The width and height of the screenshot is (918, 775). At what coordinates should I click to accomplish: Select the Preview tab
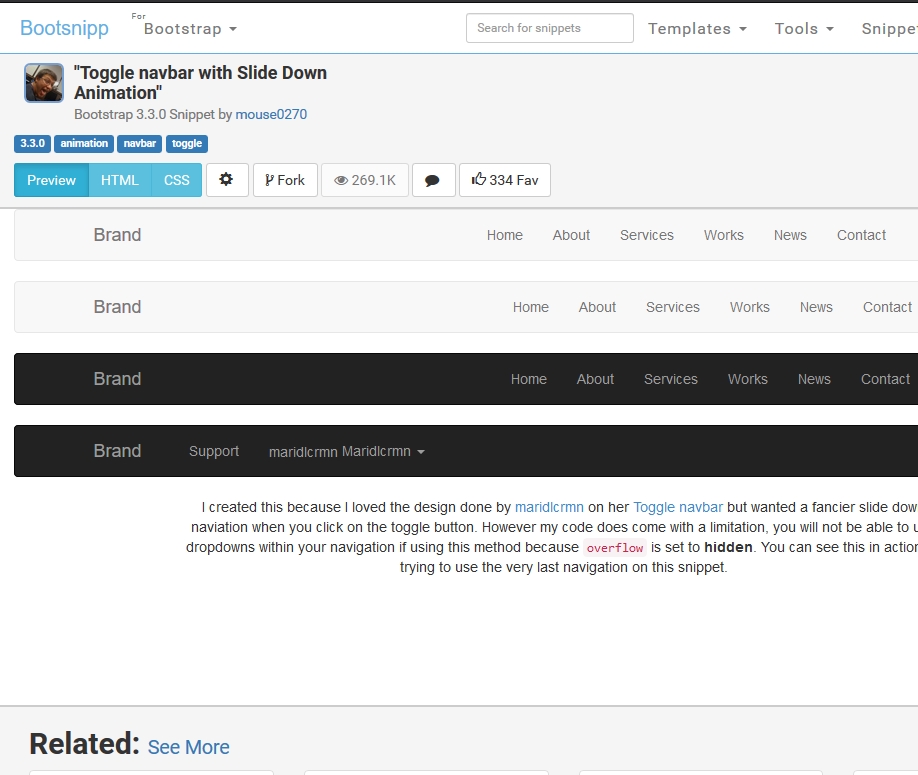tap(51, 180)
